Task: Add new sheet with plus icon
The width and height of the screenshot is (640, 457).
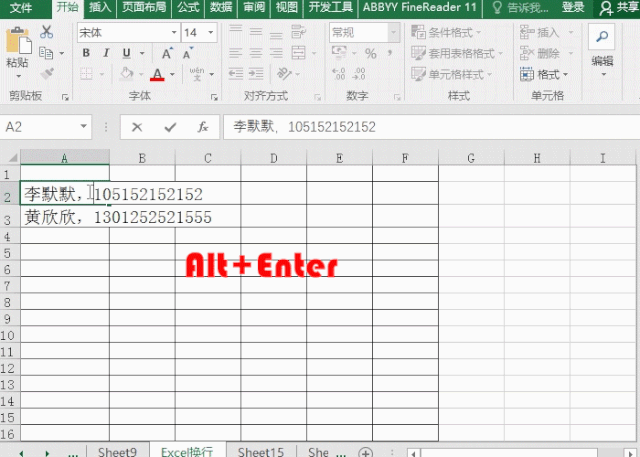Action: (x=365, y=452)
